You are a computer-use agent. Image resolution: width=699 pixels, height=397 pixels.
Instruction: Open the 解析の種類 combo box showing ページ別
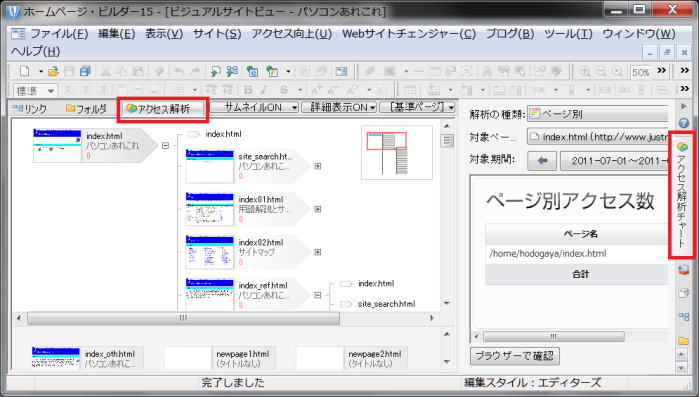pyautogui.click(x=597, y=114)
